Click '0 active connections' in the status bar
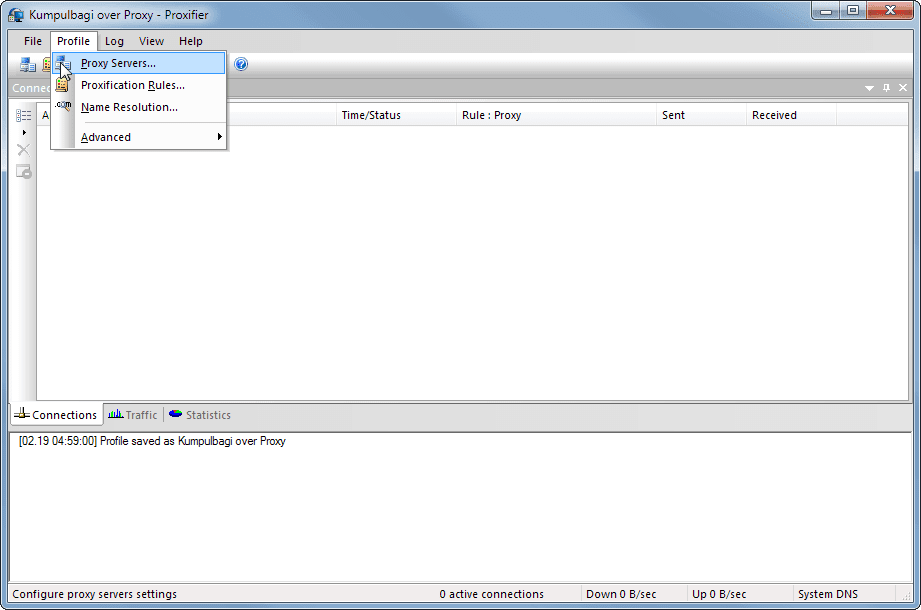This screenshot has width=921, height=610. pos(491,594)
